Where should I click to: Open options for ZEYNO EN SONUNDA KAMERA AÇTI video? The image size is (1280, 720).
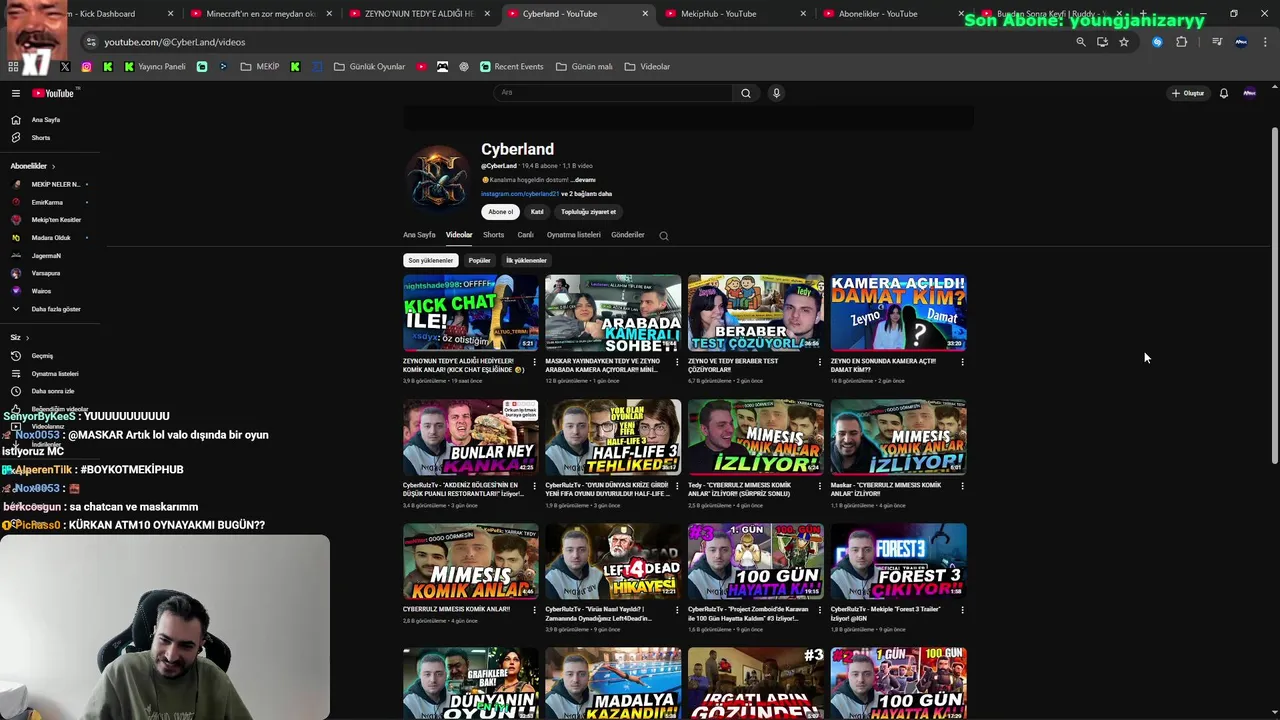pyautogui.click(x=962, y=362)
